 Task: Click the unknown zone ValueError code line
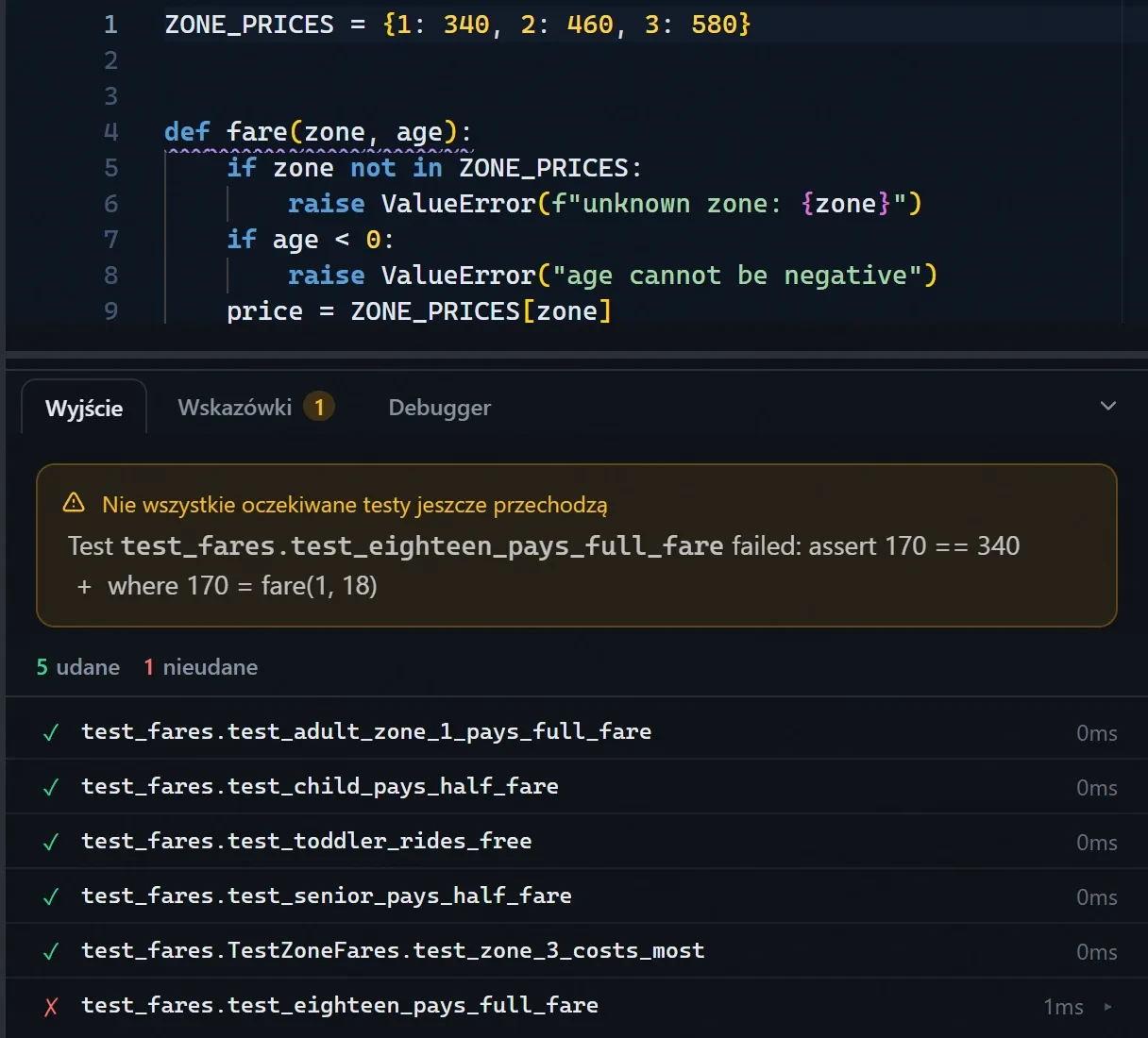(605, 204)
